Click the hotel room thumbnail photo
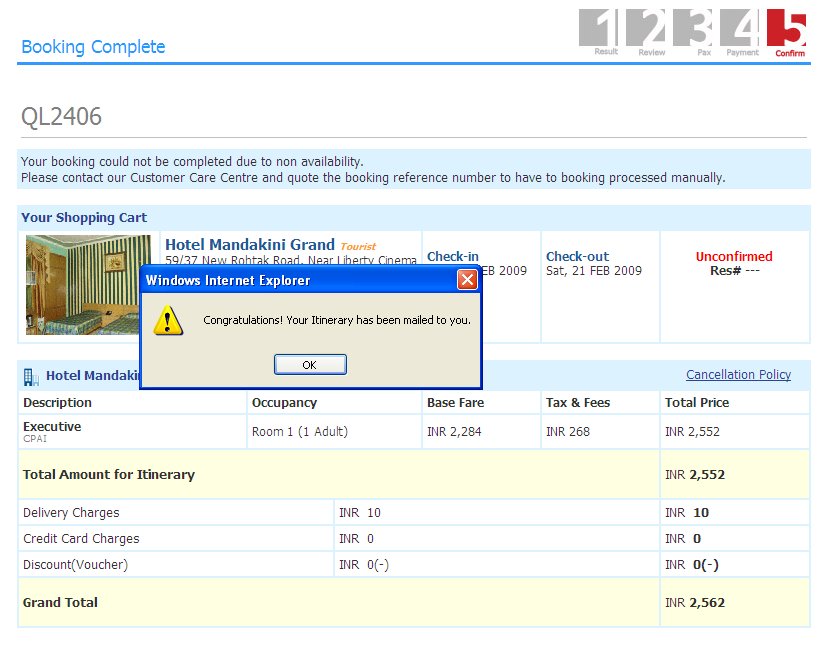 point(88,285)
